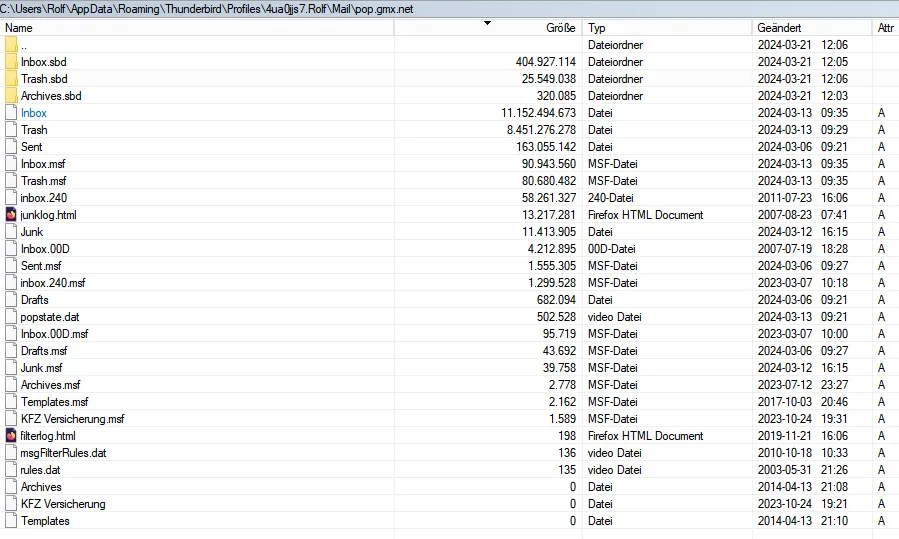The width and height of the screenshot is (899, 539).
Task: Click the file icon of inbox.240.msf
Action: (11, 283)
